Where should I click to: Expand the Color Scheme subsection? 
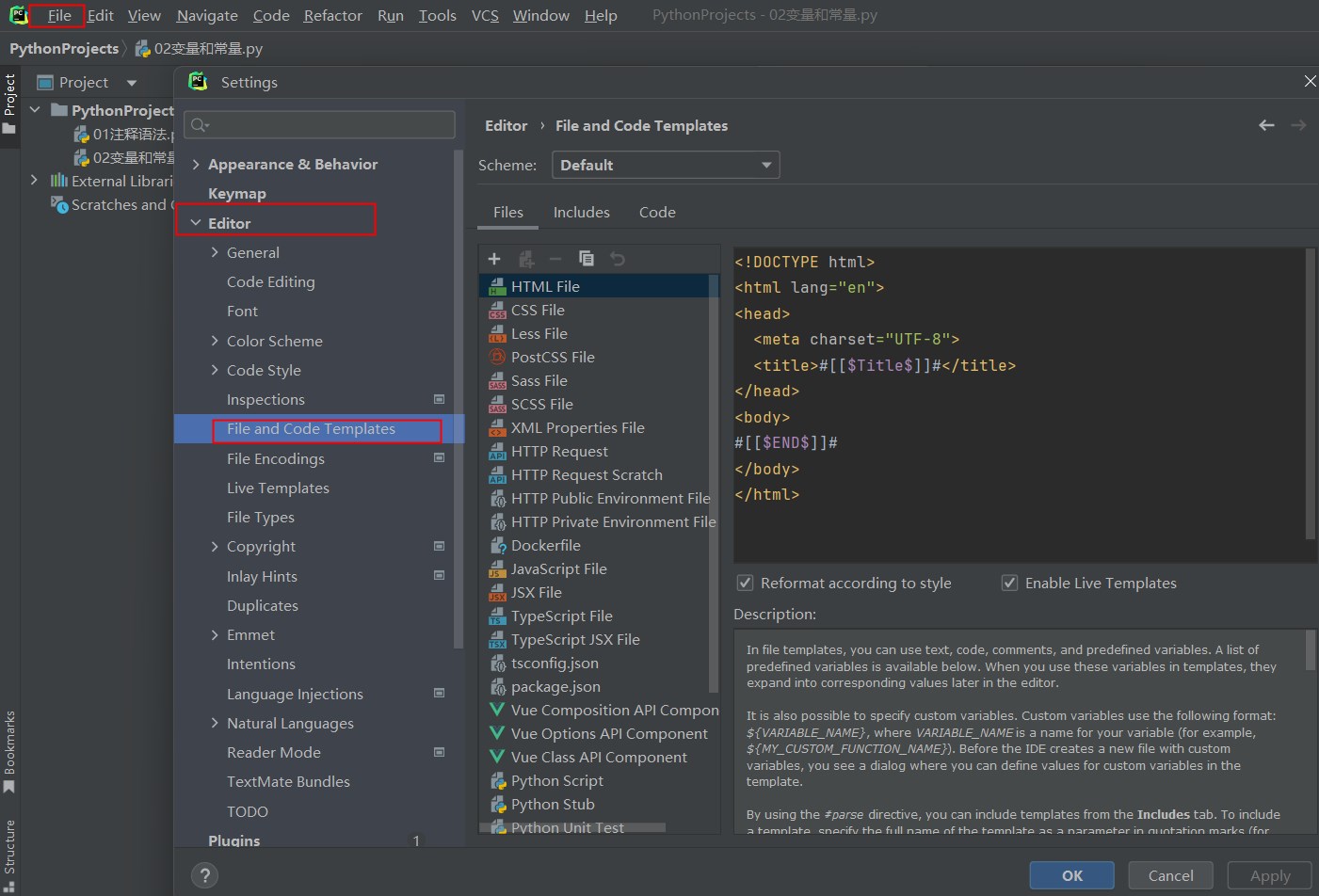215,341
